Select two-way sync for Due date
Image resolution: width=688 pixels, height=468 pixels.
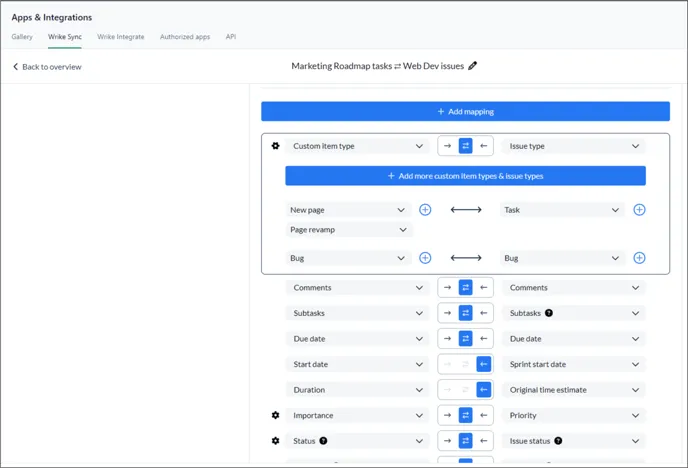pos(466,338)
